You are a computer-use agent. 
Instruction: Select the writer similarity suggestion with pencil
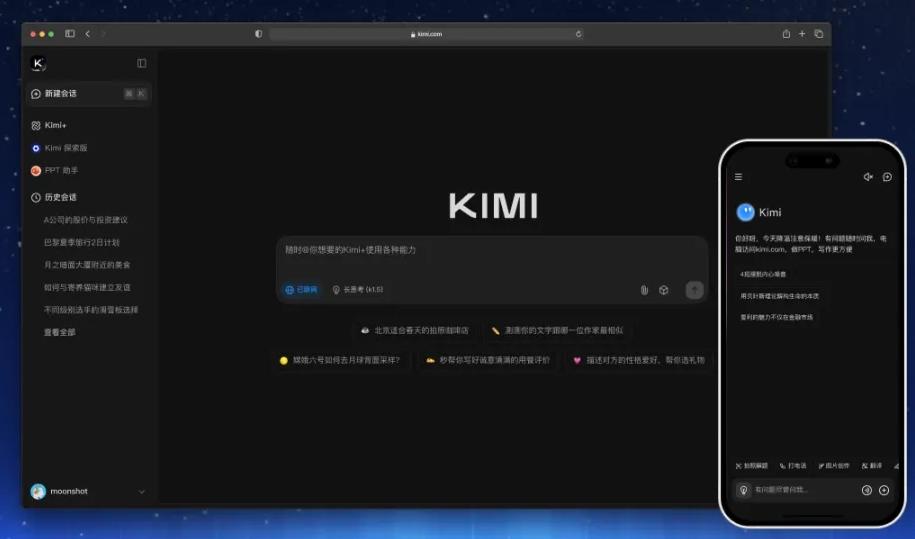(557, 330)
